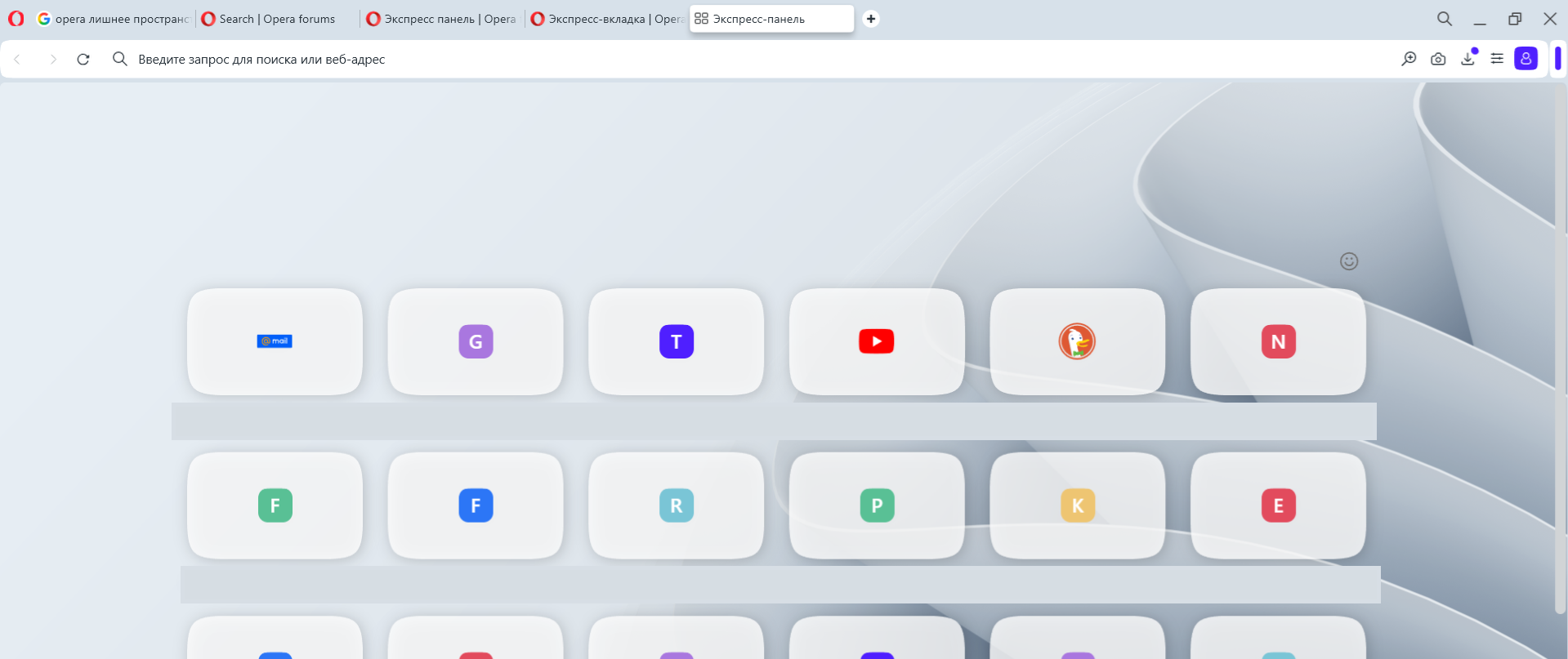This screenshot has height=659, width=1568.
Task: Open the Opera main menu logo
Action: coord(16,19)
